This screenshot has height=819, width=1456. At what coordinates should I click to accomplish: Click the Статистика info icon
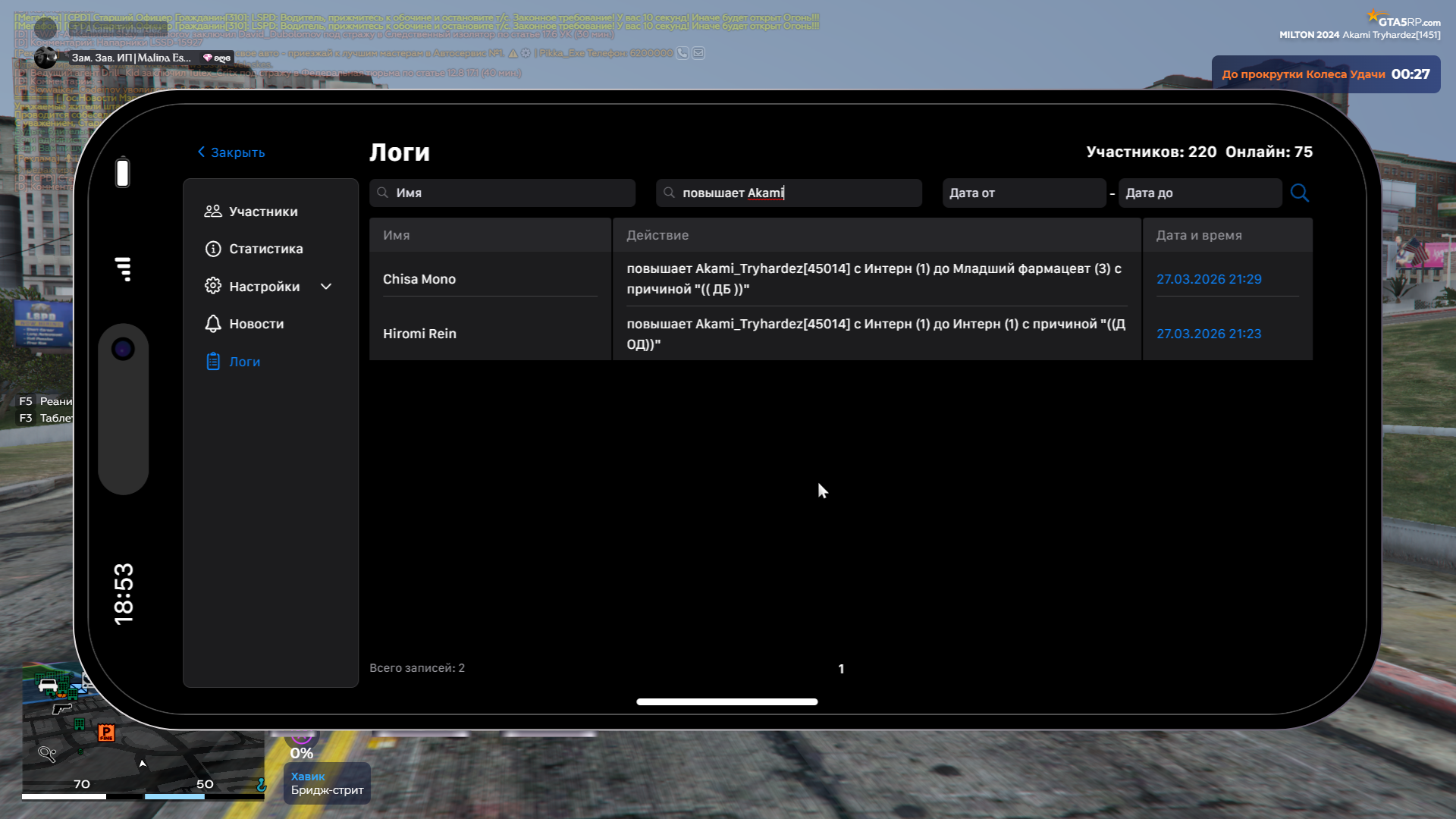coord(213,249)
